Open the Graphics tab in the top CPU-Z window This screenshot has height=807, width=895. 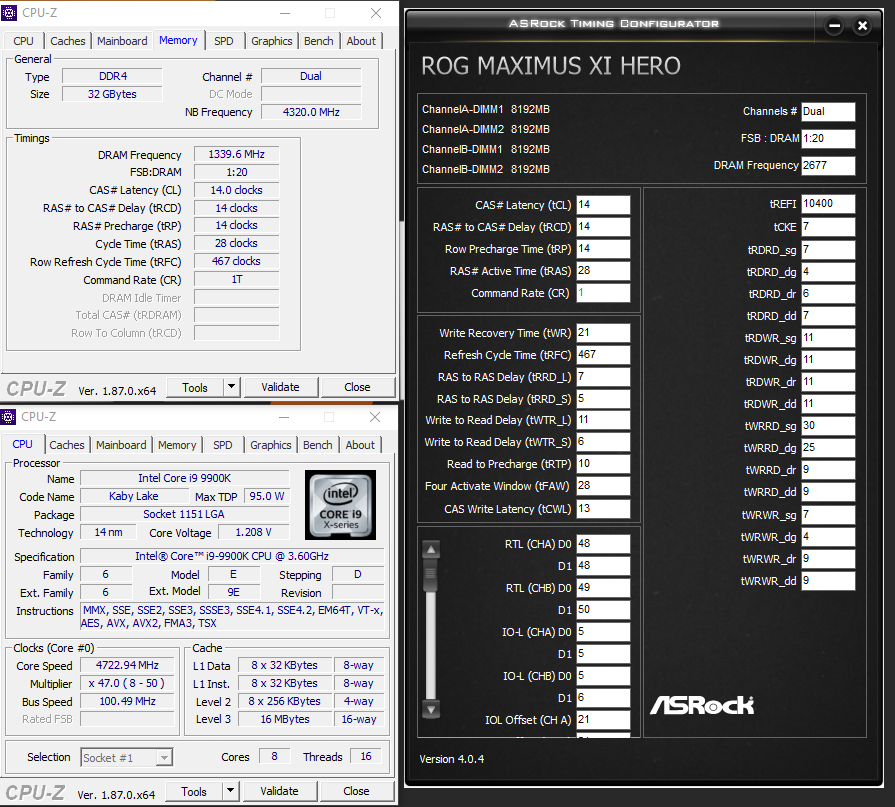point(272,41)
